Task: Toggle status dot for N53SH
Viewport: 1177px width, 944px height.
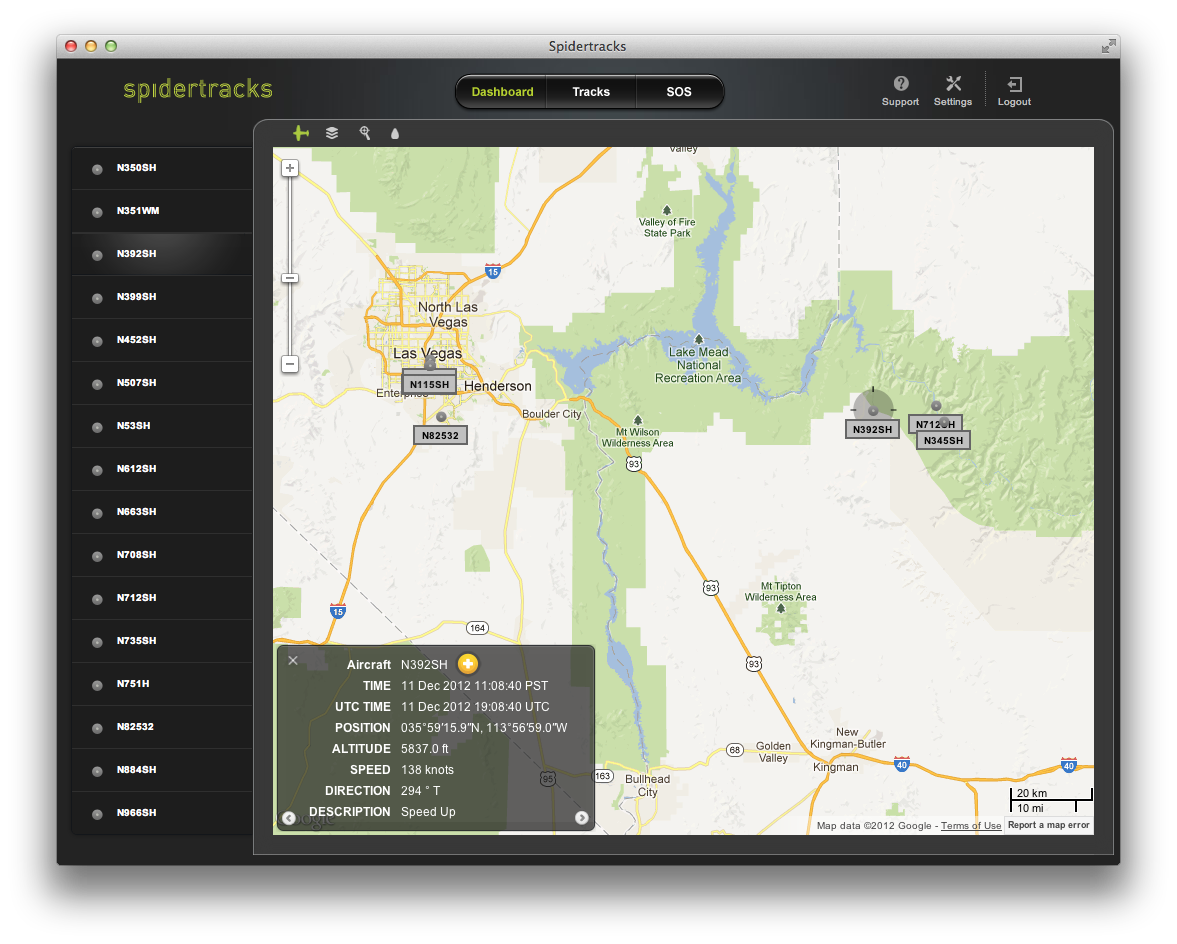Action: pyautogui.click(x=97, y=427)
